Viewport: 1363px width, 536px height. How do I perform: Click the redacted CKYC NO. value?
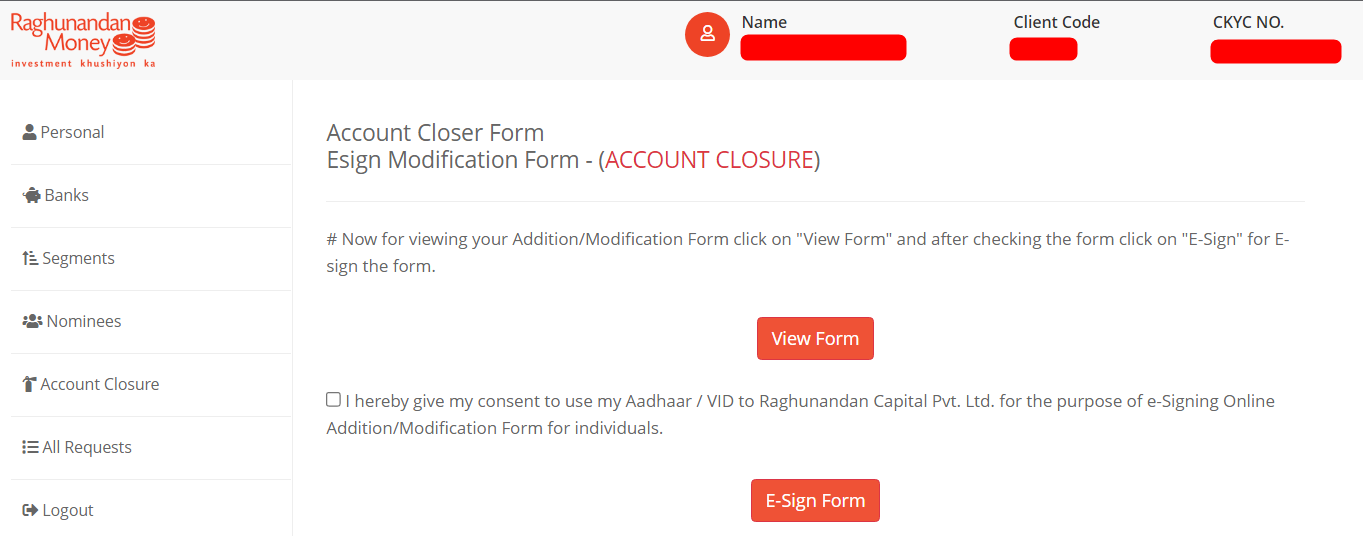[1275, 51]
